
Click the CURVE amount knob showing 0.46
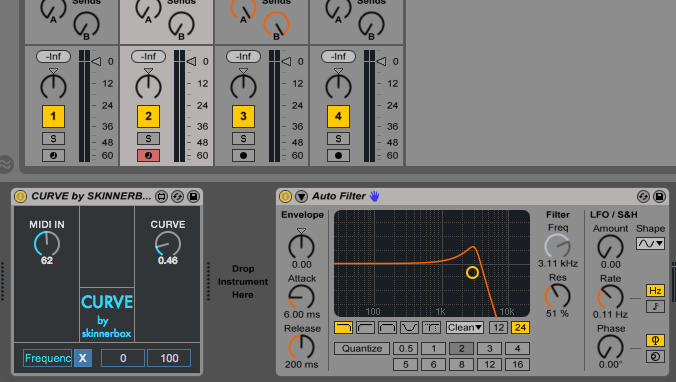click(168, 244)
